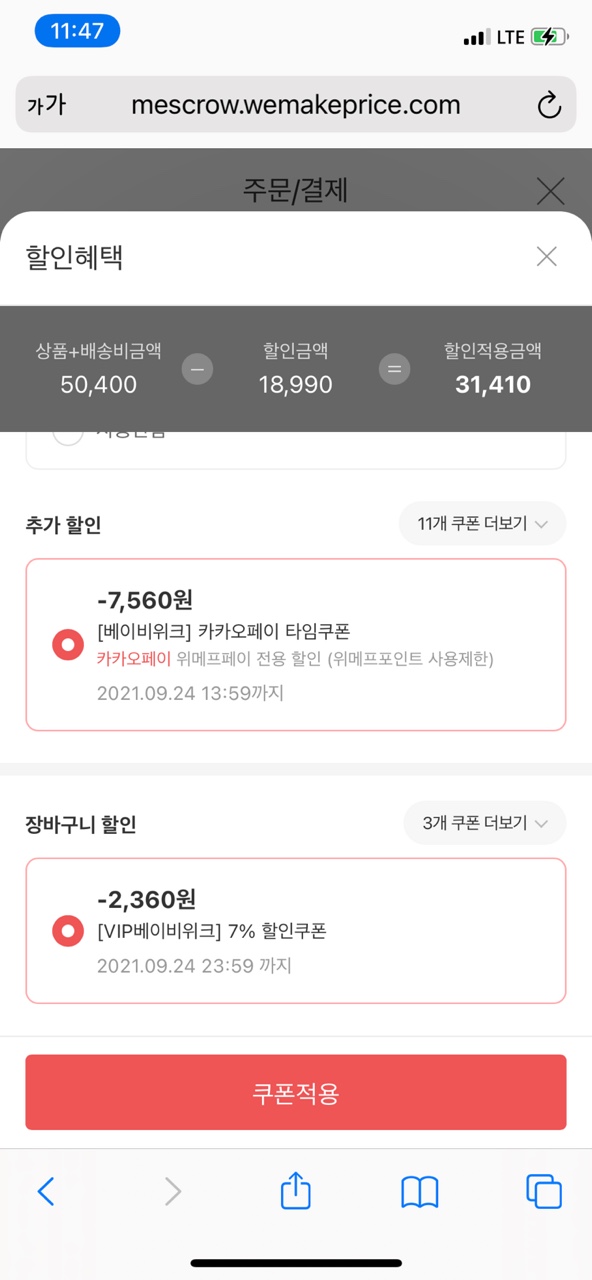Open Safari bookmarks book icon
The height and width of the screenshot is (1280, 592).
(420, 1192)
